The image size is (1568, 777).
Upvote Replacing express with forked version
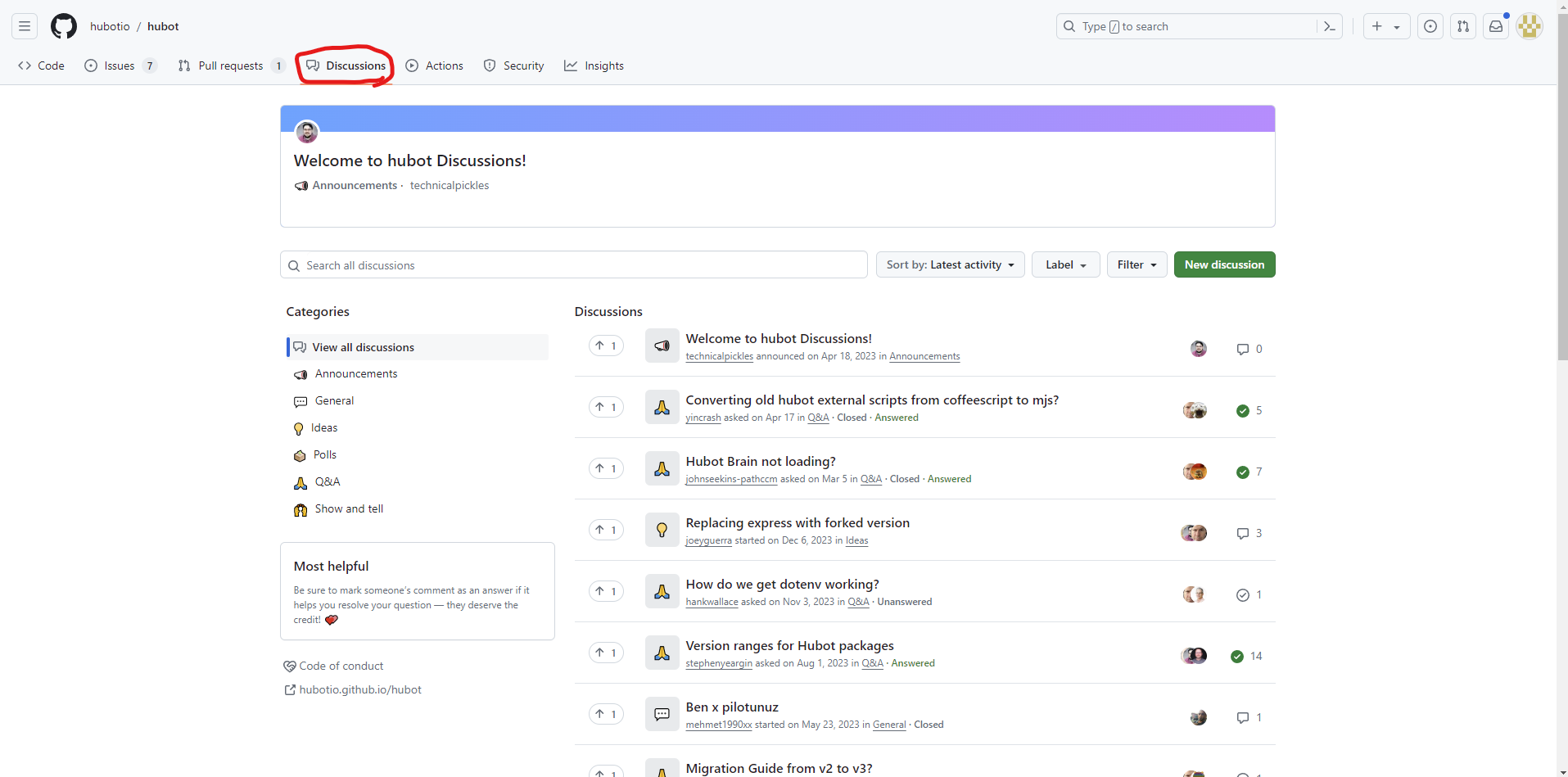pos(606,530)
